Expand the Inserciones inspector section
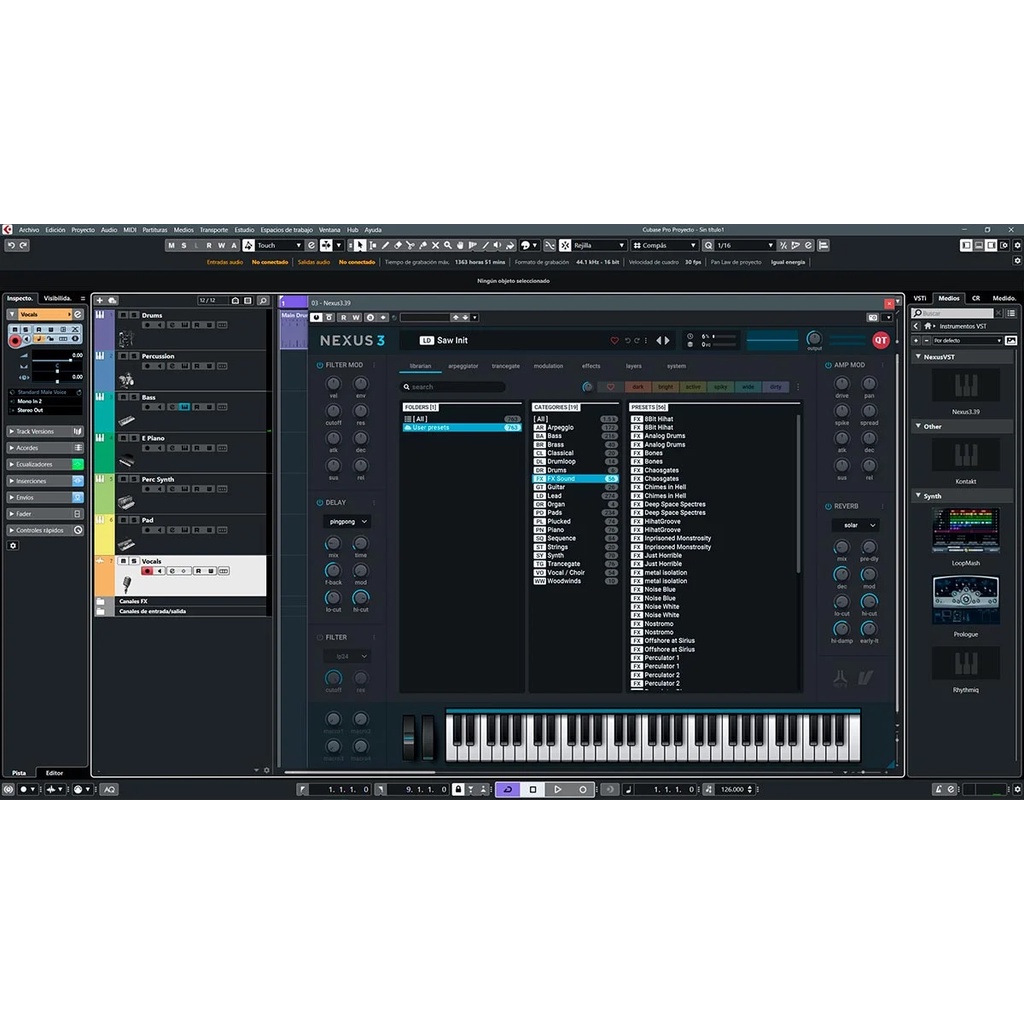The width and height of the screenshot is (1024, 1024). [x=44, y=481]
